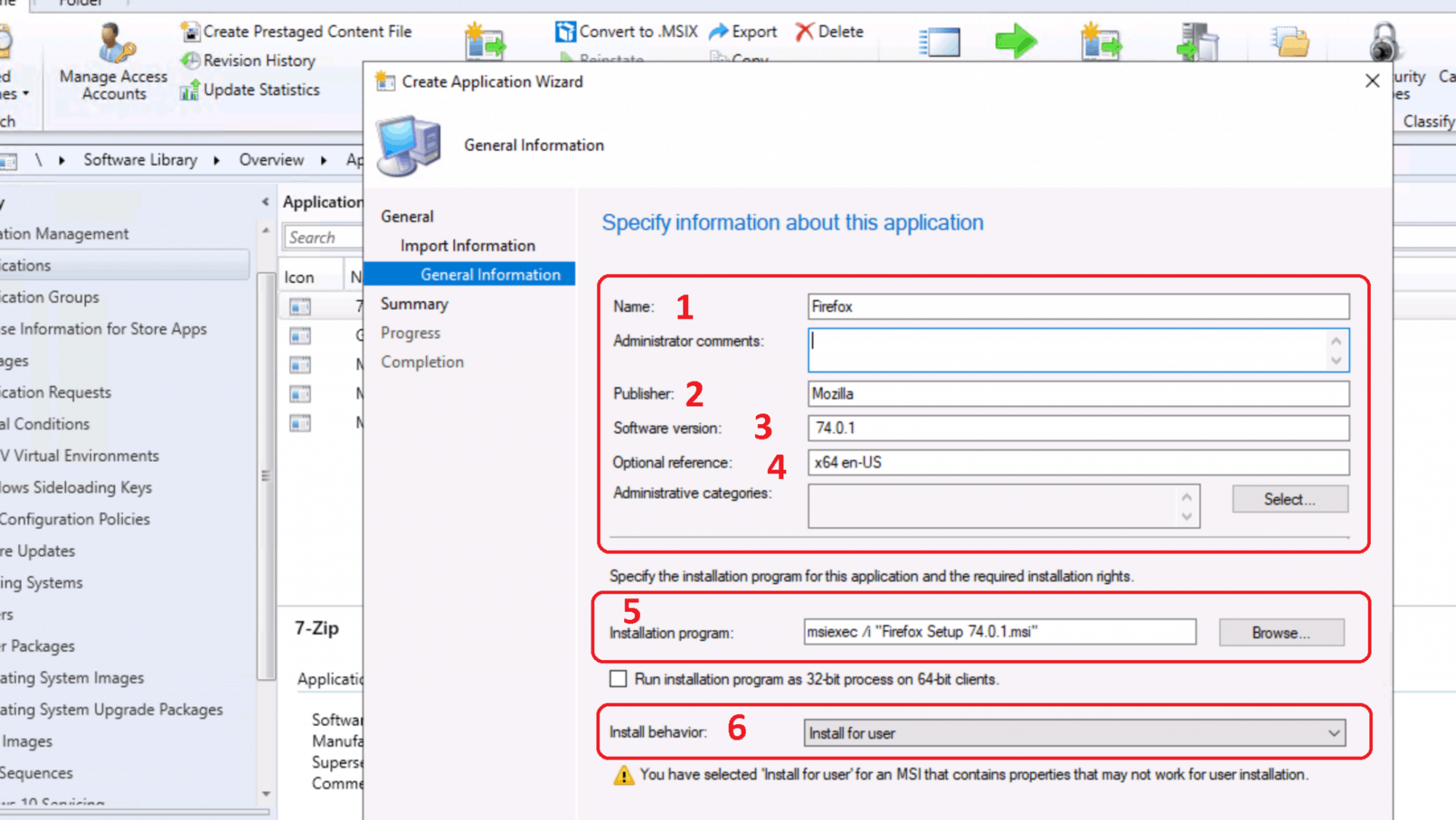Click the Revision History icon
Image resolution: width=1456 pixels, height=820 pixels.
pos(189,60)
